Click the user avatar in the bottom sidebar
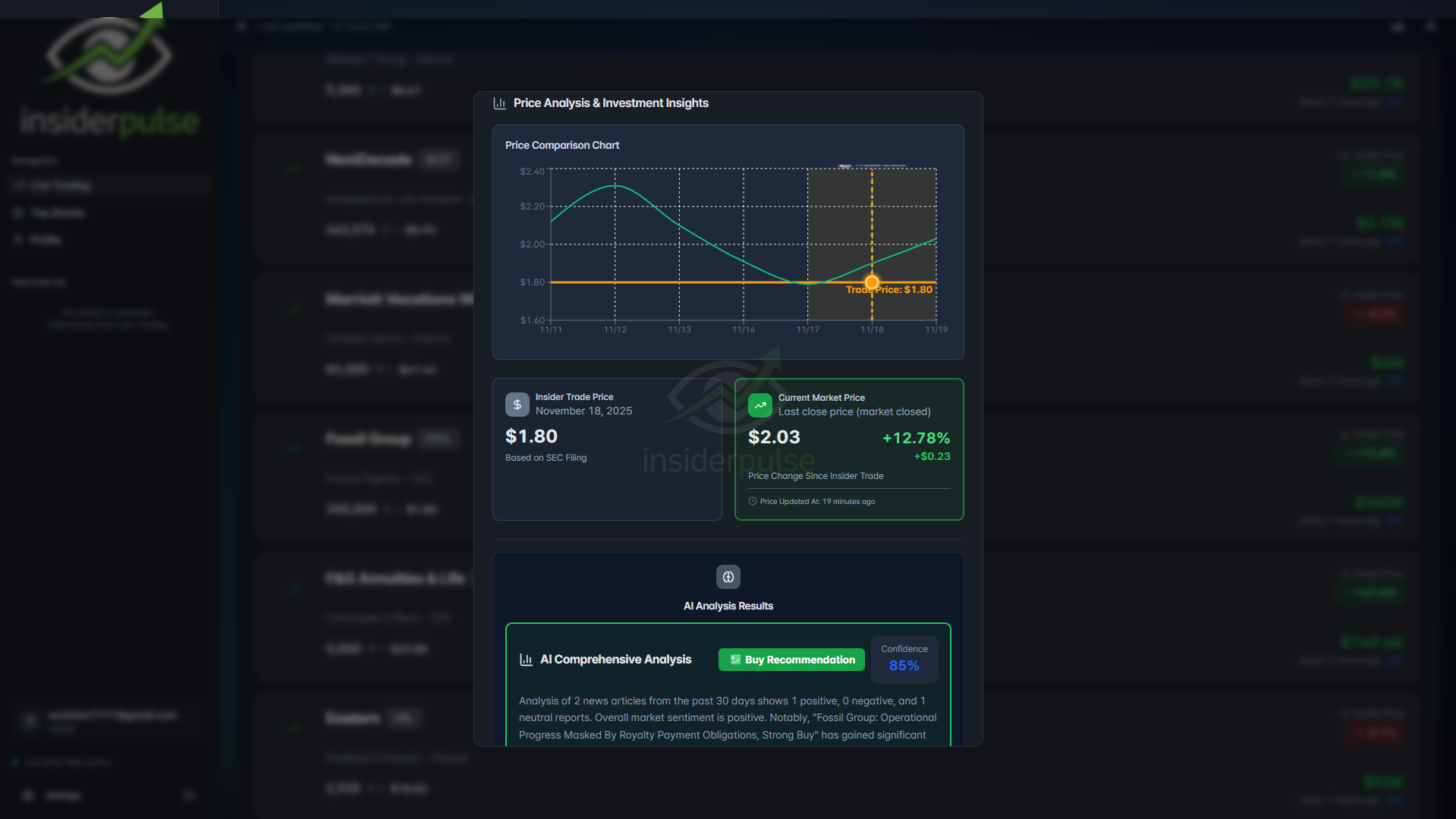The width and height of the screenshot is (1456, 819). 30,720
